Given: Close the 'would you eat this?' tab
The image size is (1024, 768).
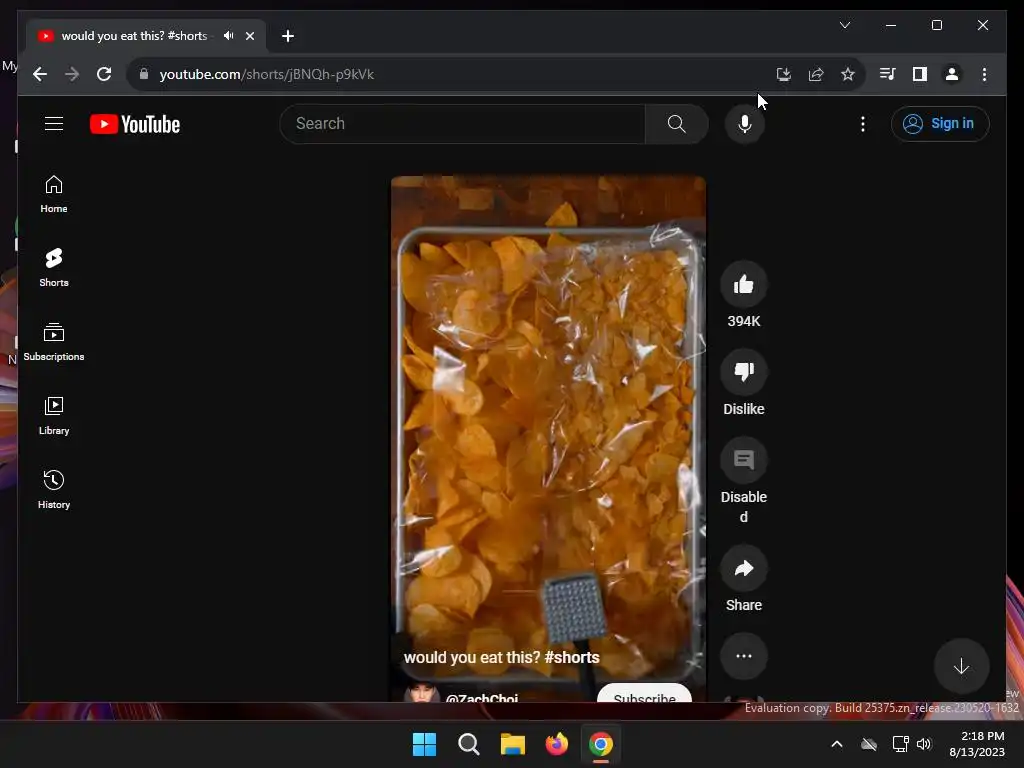Looking at the screenshot, I should pyautogui.click(x=249, y=36).
